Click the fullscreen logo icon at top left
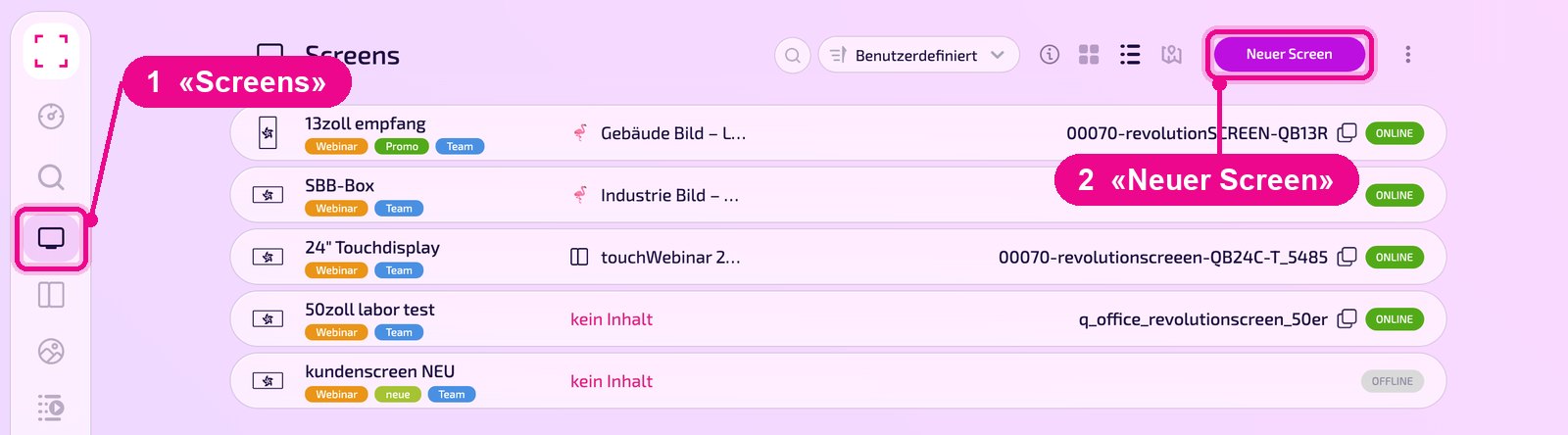 51,51
